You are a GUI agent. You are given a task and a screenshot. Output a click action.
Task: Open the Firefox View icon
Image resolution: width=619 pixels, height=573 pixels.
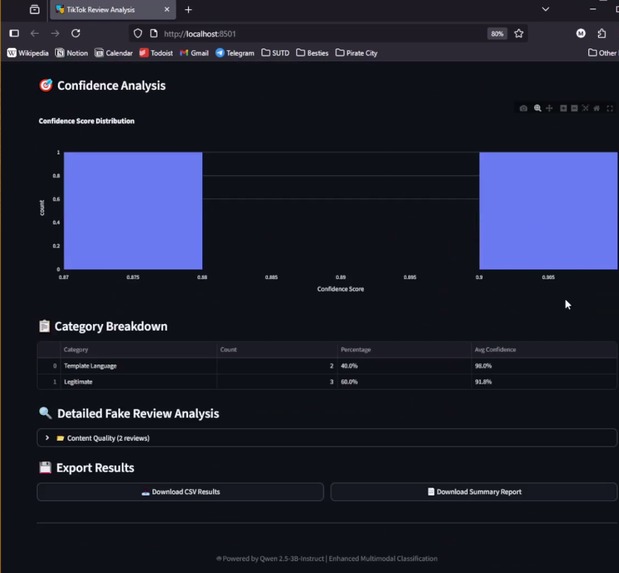[x=35, y=9]
